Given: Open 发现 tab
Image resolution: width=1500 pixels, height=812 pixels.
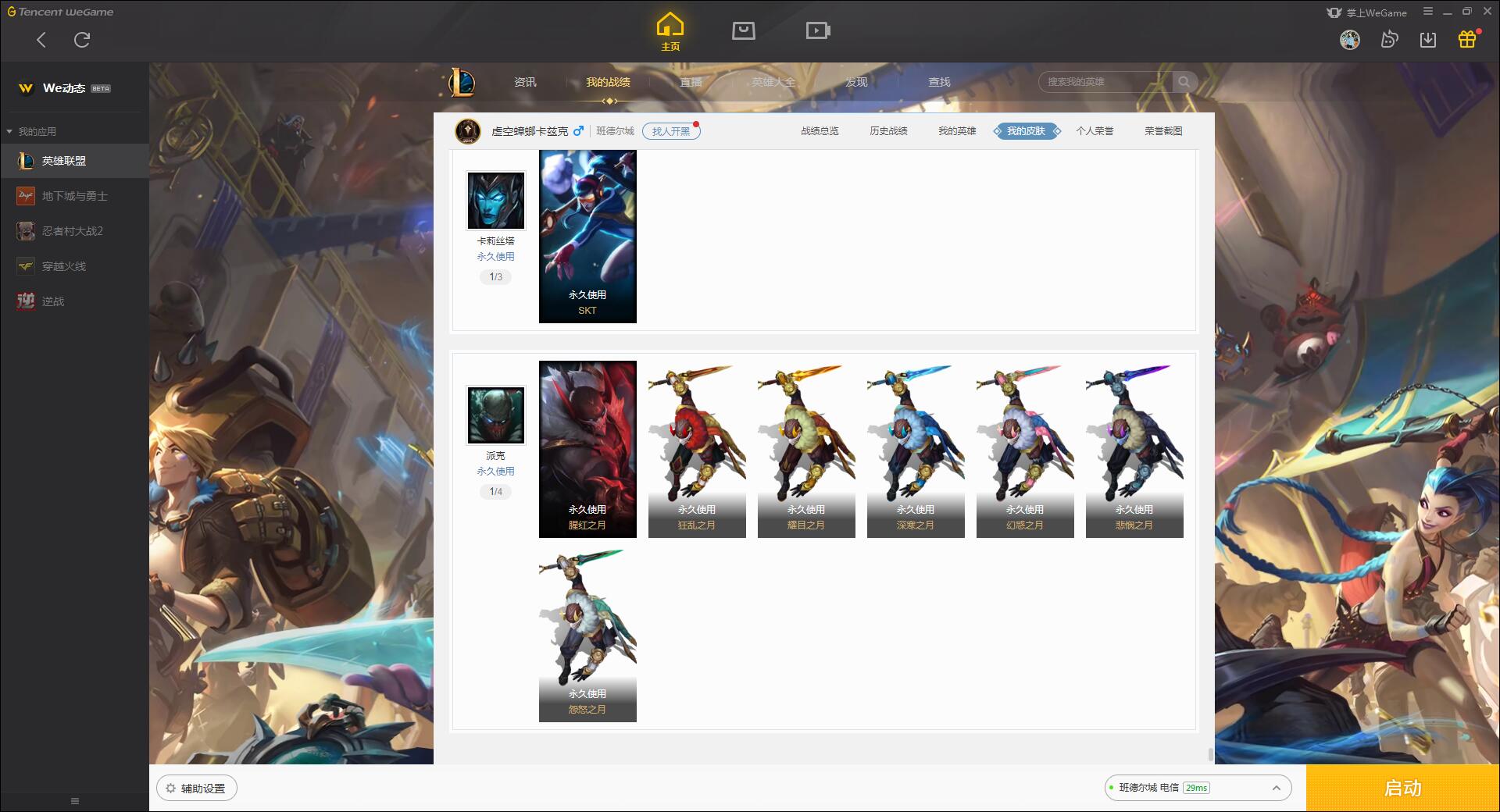Looking at the screenshot, I should (856, 82).
